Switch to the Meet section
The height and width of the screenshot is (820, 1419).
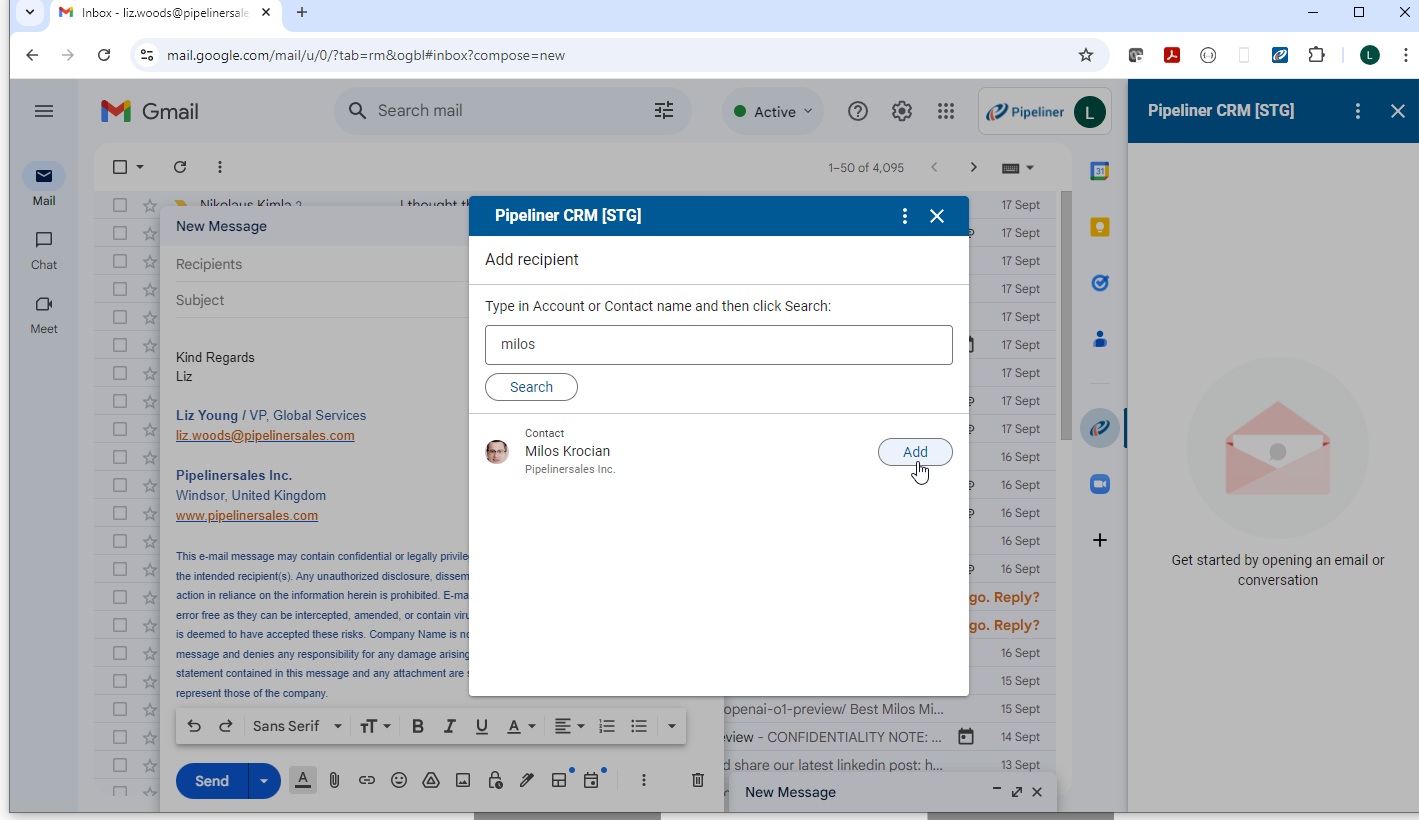click(x=44, y=314)
